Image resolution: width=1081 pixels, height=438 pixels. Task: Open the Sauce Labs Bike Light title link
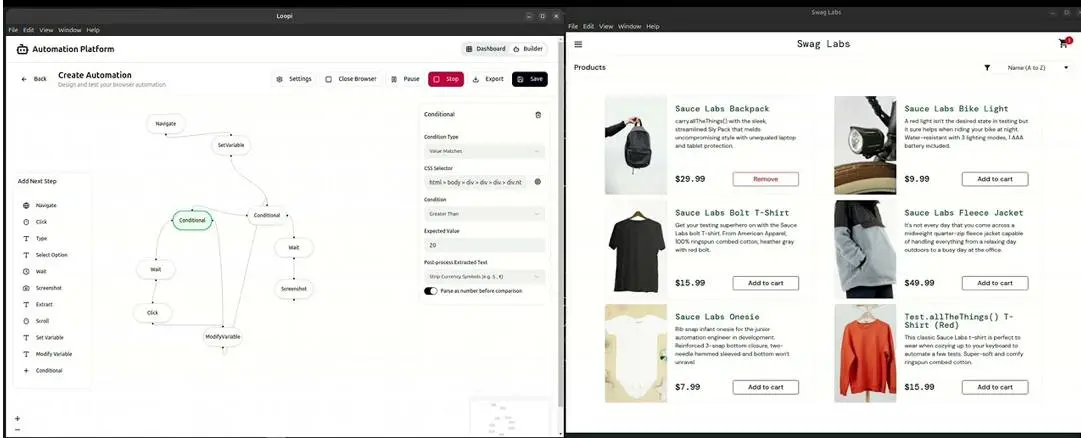click(956, 109)
